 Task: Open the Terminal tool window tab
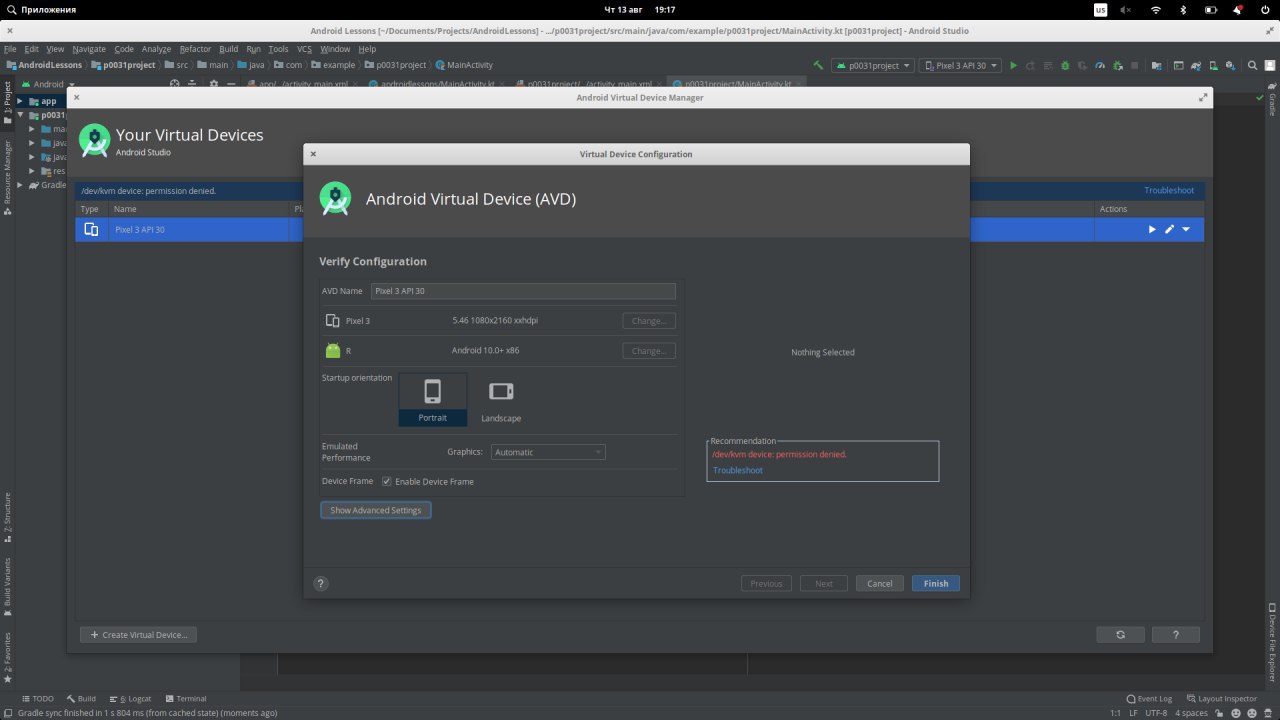[x=186, y=699]
